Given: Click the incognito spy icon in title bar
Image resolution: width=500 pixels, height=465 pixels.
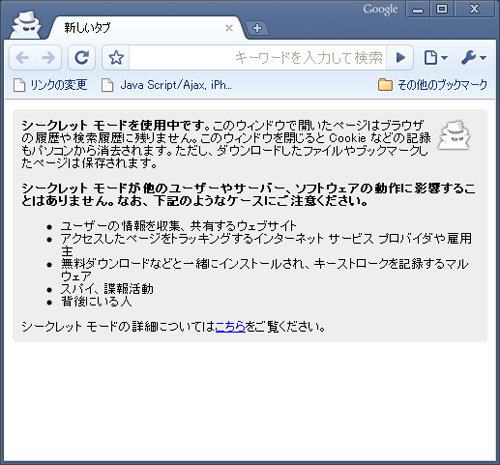Looking at the screenshot, I should (x=26, y=25).
